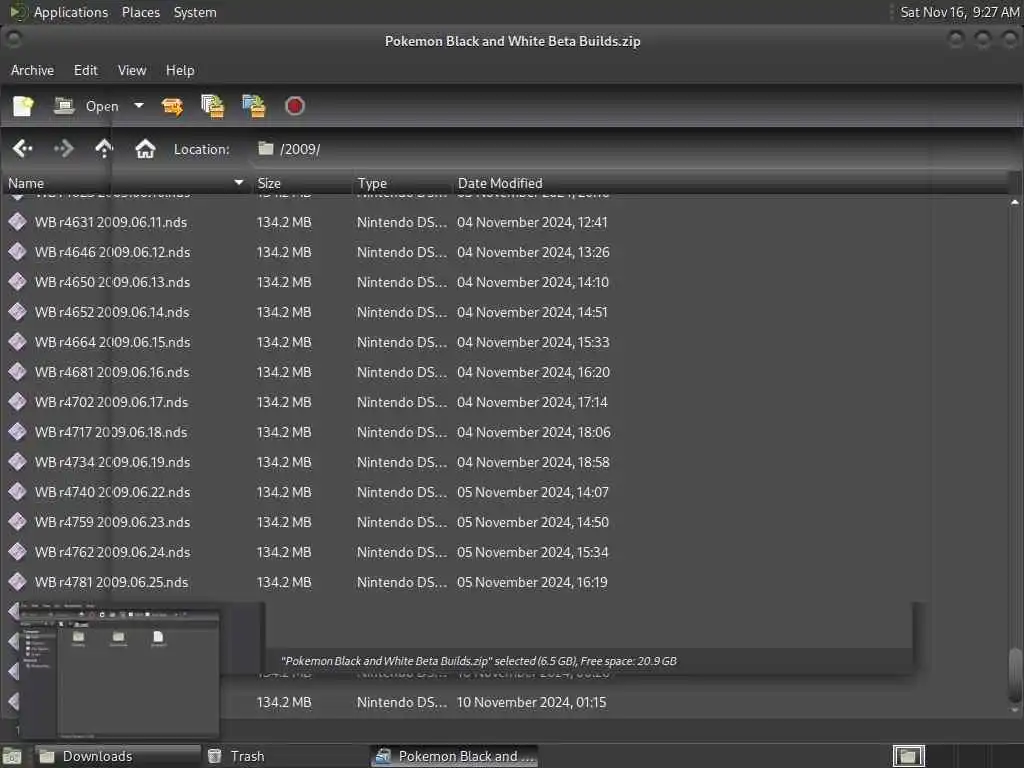The height and width of the screenshot is (768, 1024).
Task: Select file WB r4664 2009.06.15.nds
Action: coord(112,342)
